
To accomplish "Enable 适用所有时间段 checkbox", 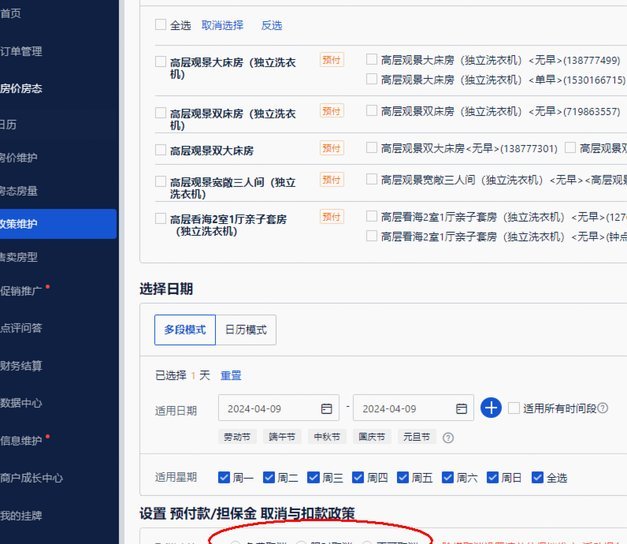I will click(514, 408).
